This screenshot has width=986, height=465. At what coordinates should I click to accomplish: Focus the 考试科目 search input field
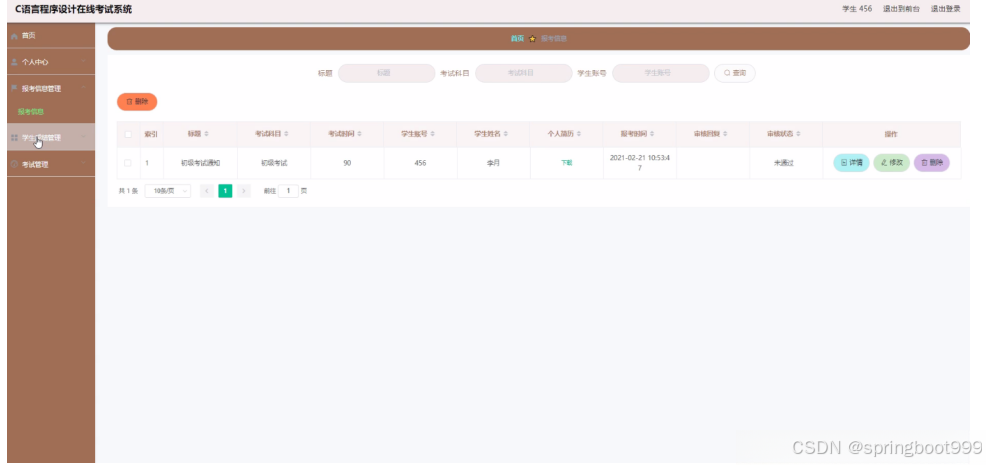524,74
